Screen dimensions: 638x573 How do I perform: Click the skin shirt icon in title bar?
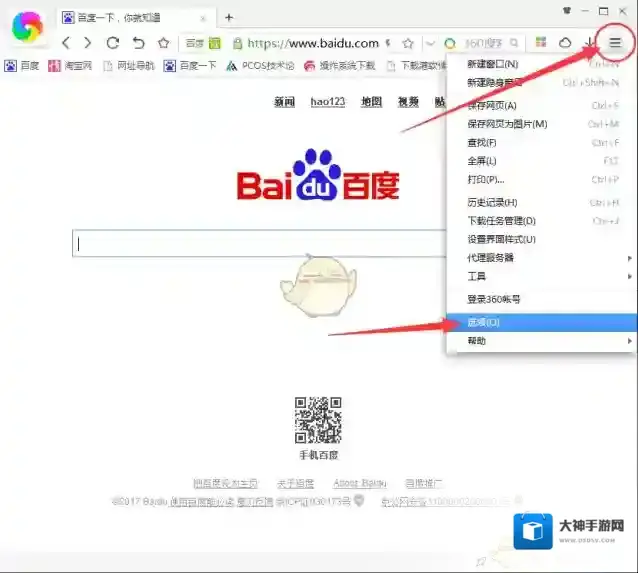point(567,11)
